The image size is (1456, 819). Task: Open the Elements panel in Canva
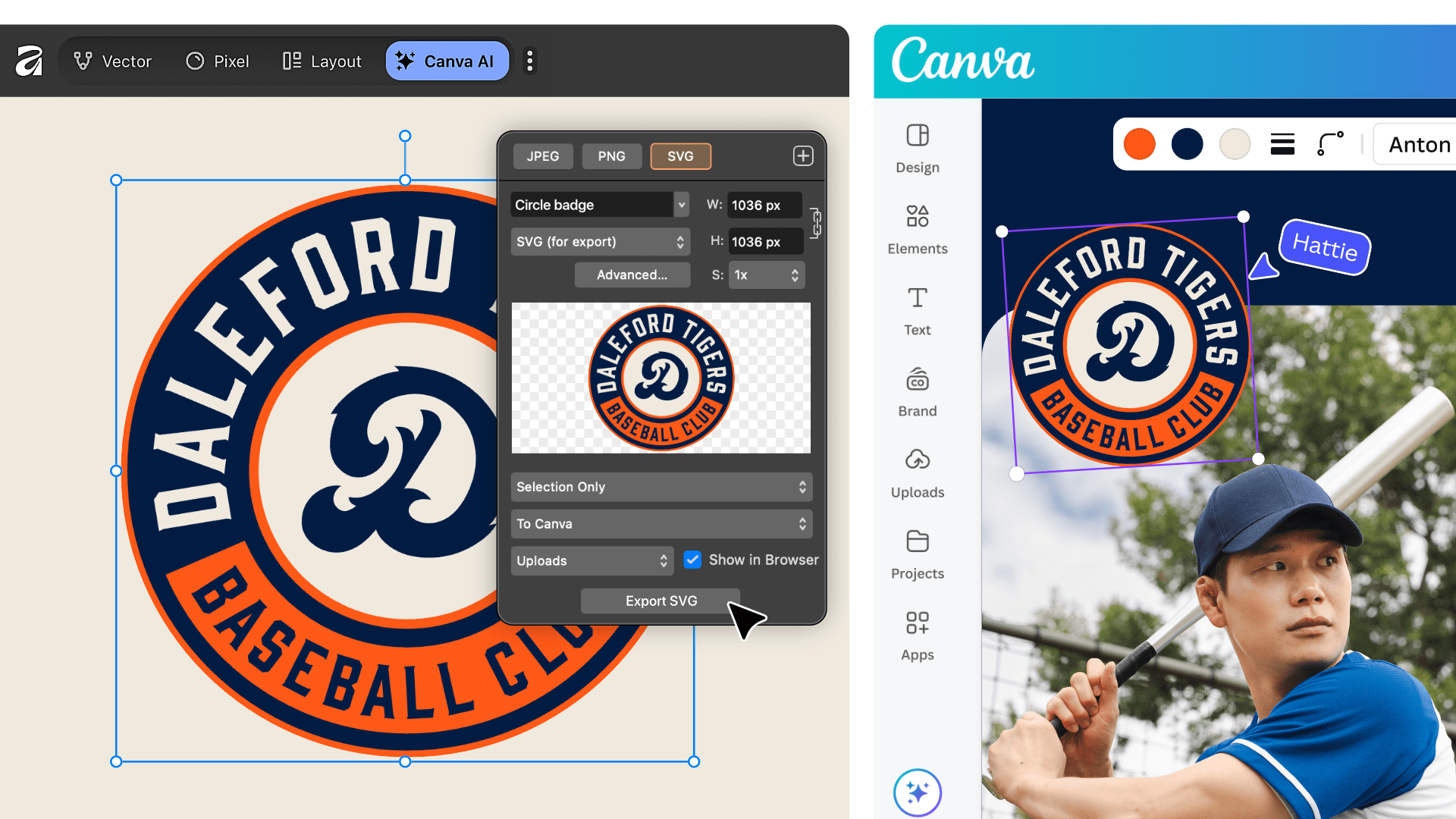(x=917, y=227)
